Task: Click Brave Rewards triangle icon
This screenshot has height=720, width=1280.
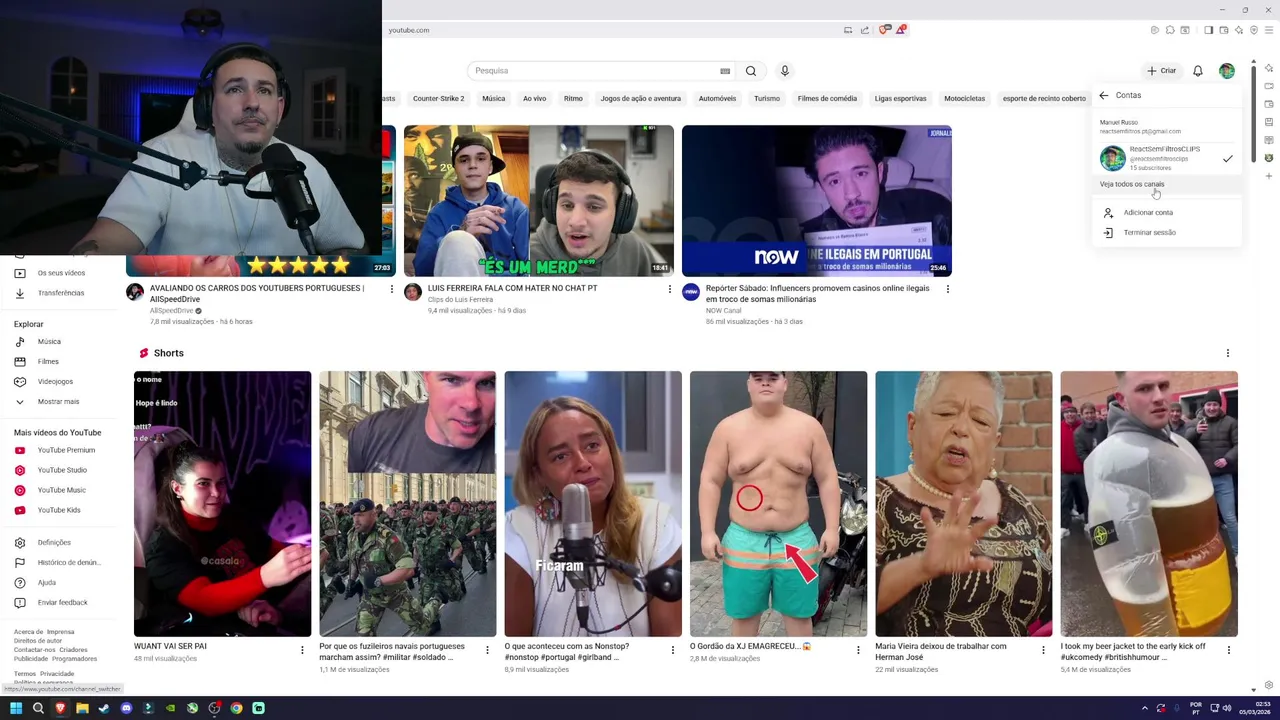Action: coord(900,30)
